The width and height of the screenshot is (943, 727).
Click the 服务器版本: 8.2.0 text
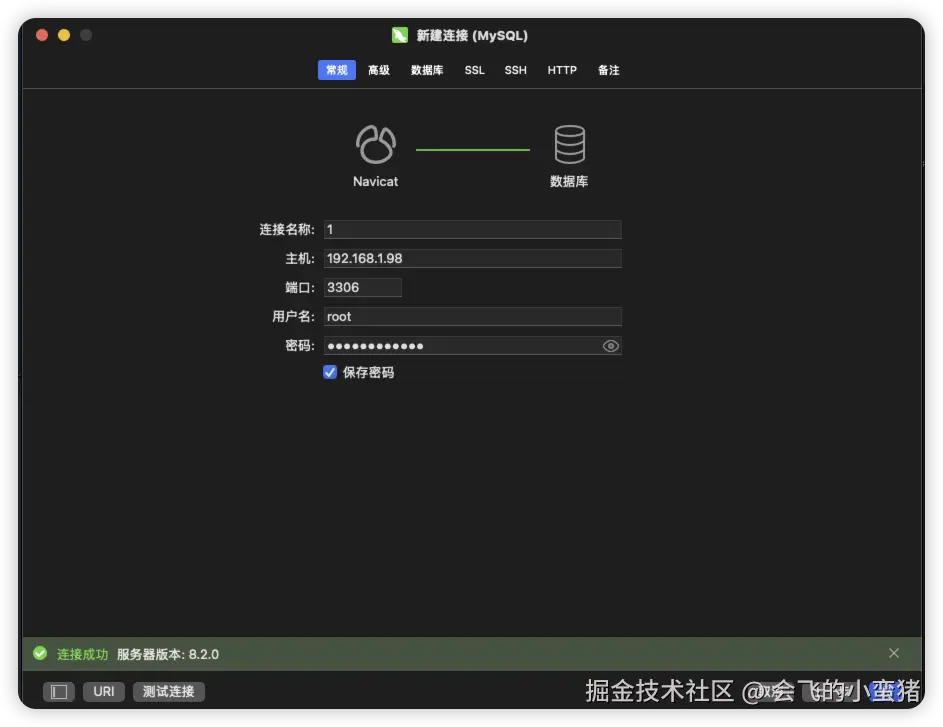(x=168, y=654)
